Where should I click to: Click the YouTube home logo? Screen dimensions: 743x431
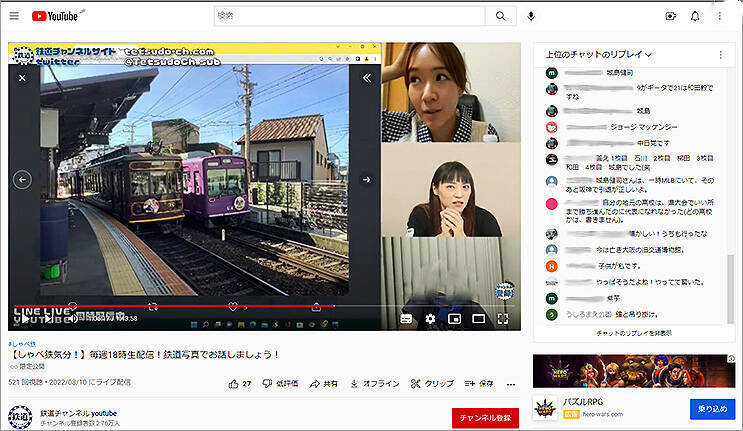[x=56, y=16]
